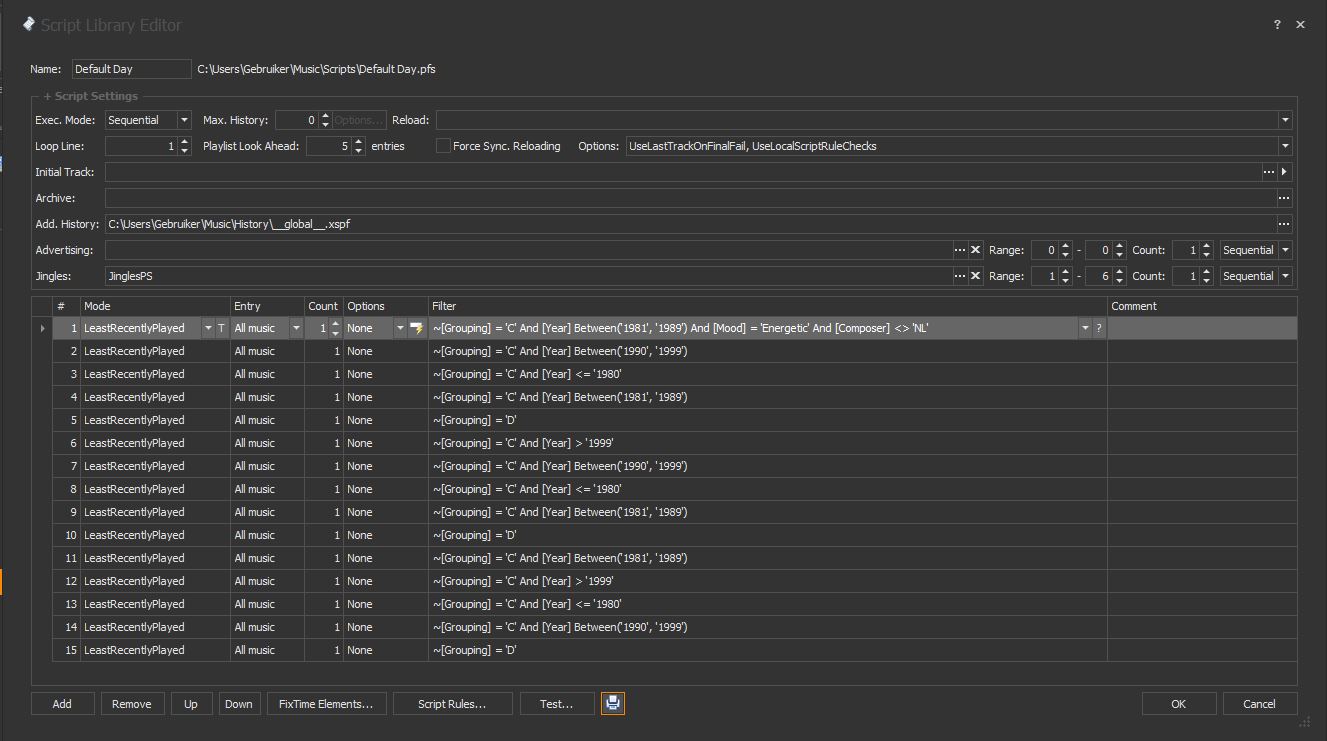Browse for the Archive file via ellipsis
Image resolution: width=1327 pixels, height=741 pixels.
point(1285,198)
